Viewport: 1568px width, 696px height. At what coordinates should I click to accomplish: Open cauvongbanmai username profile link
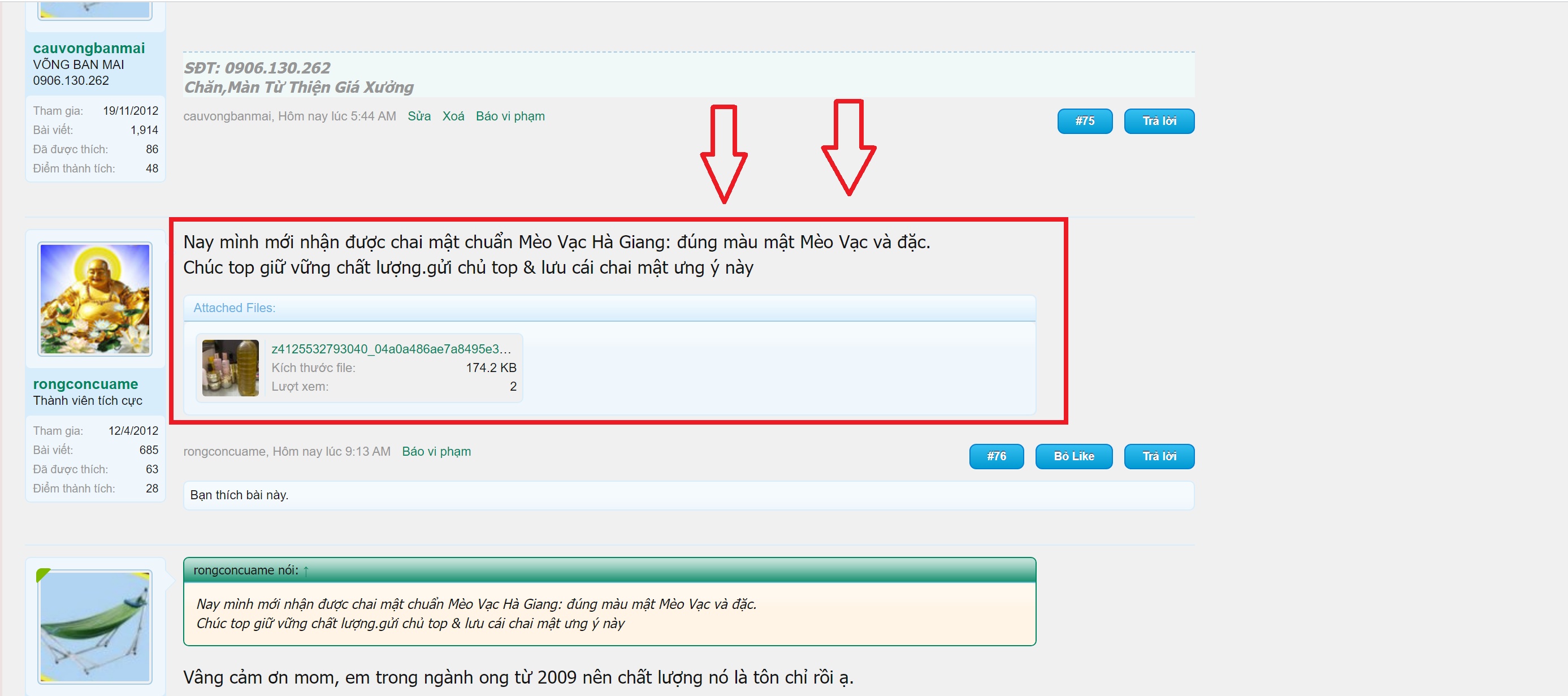tap(89, 48)
